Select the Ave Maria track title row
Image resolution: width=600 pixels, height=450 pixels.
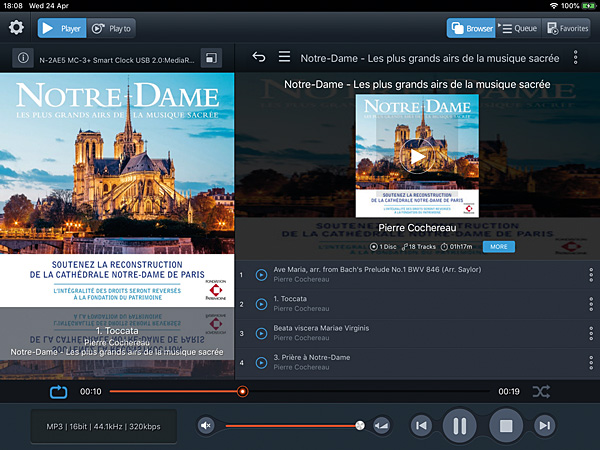tap(417, 275)
